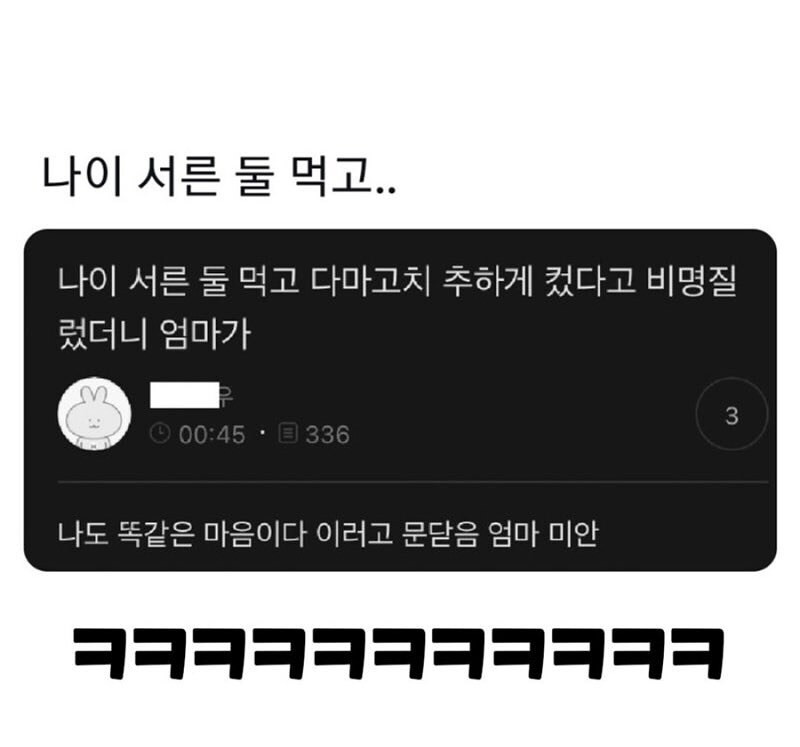Click the clock icon beside 00:45

[x=160, y=434]
